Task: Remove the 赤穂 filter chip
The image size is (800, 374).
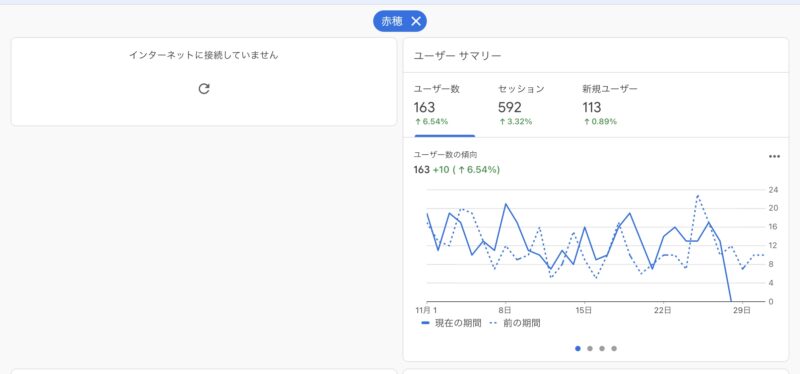Action: [x=416, y=21]
